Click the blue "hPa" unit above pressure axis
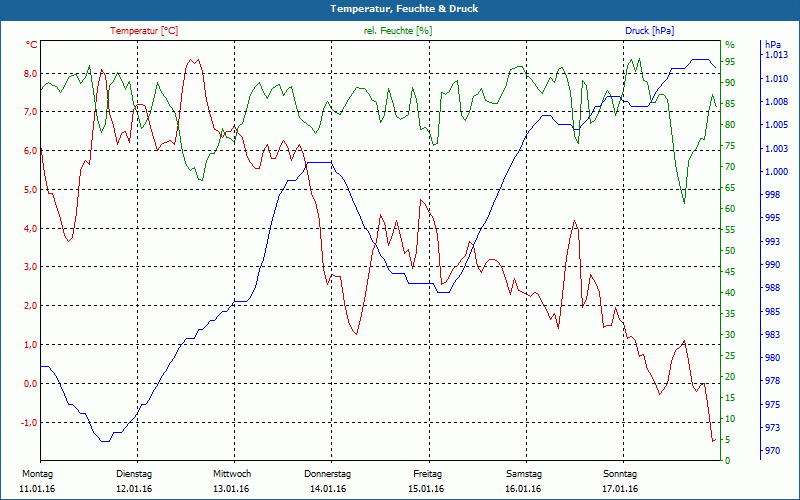 tap(773, 44)
